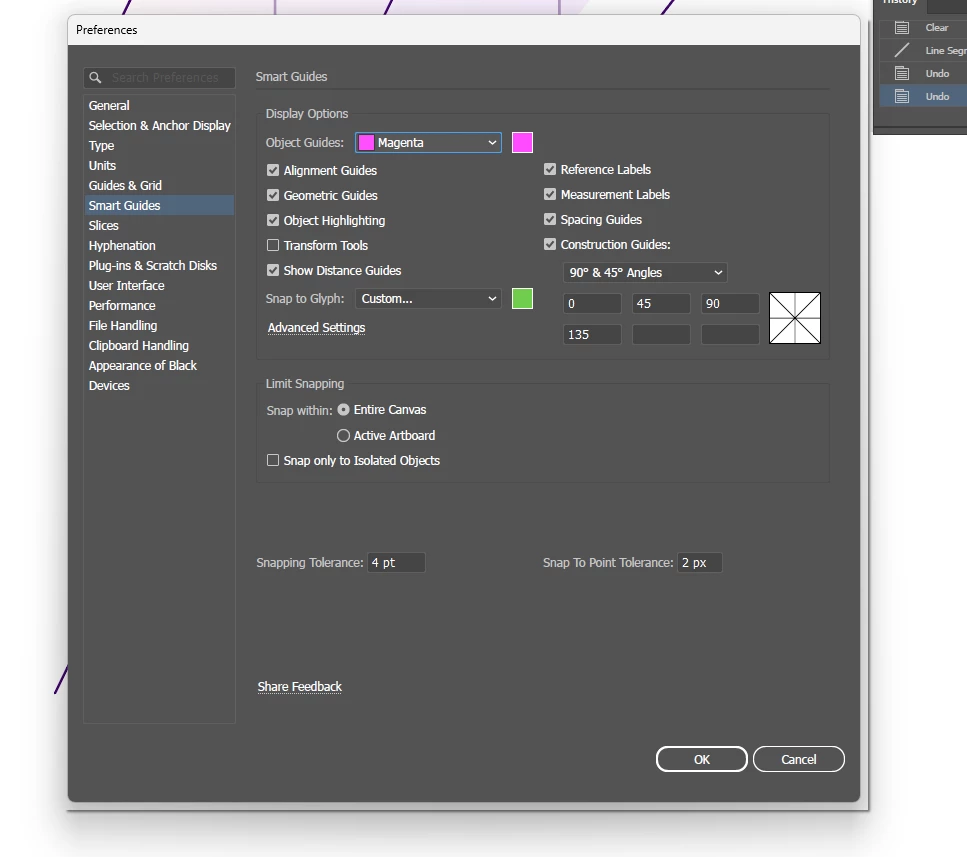Open Snap to Glyph dropdown

click(x=428, y=298)
